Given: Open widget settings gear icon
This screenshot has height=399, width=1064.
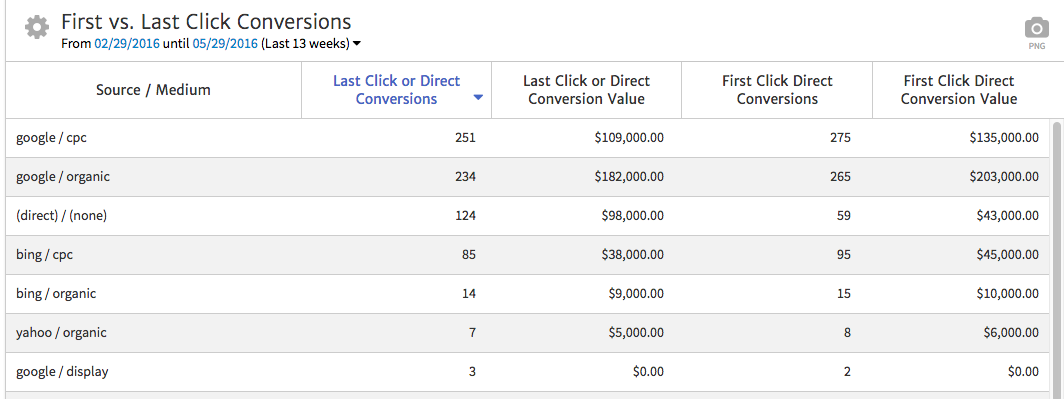Looking at the screenshot, I should coord(37,27).
